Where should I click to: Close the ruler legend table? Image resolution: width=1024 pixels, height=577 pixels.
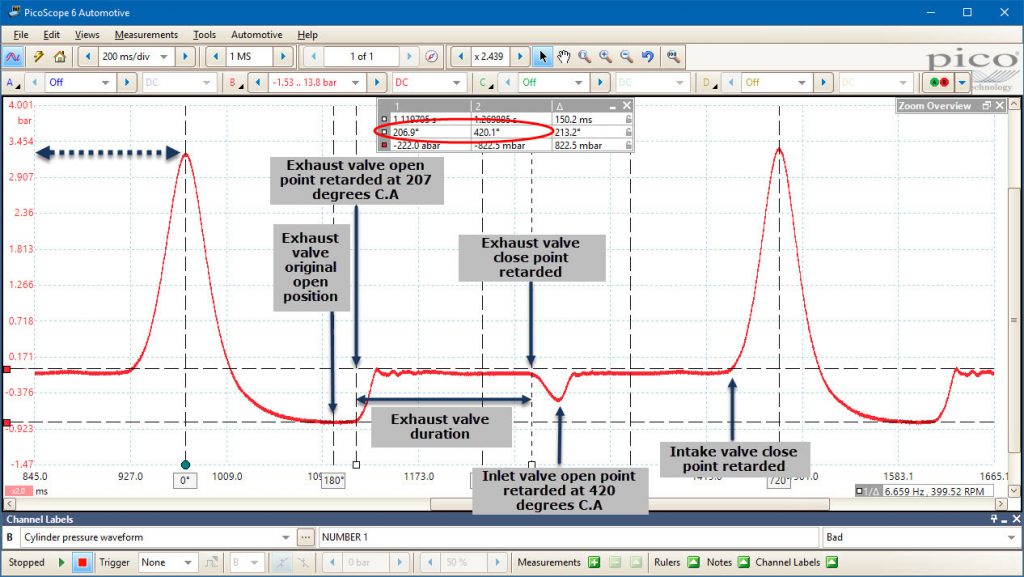tap(626, 105)
